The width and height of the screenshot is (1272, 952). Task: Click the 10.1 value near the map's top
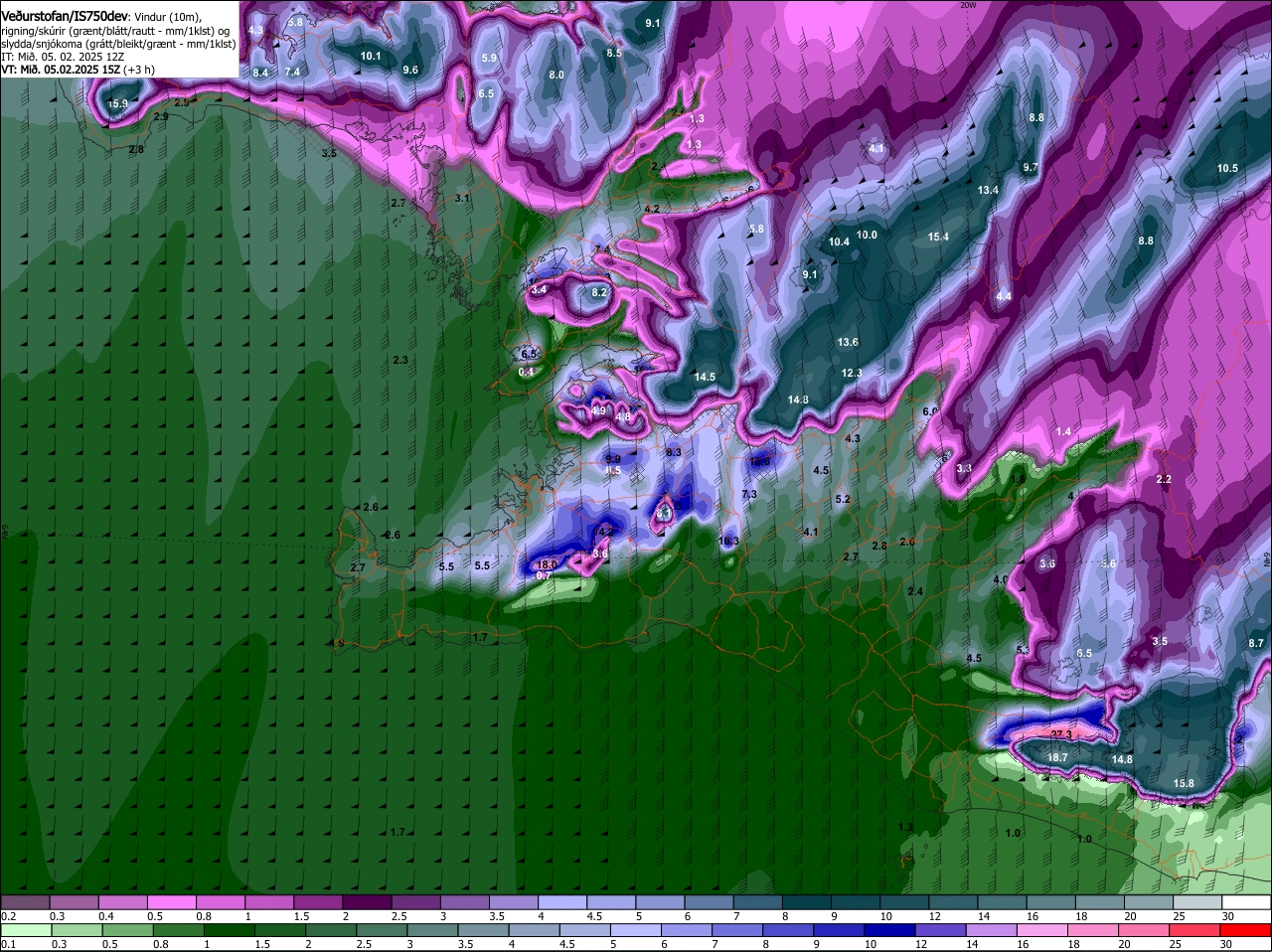[x=371, y=56]
